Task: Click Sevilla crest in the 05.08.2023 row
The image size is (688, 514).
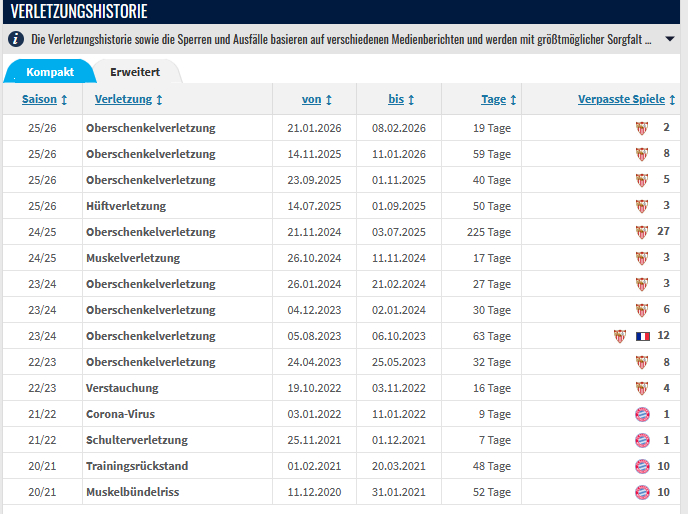Action: point(620,336)
